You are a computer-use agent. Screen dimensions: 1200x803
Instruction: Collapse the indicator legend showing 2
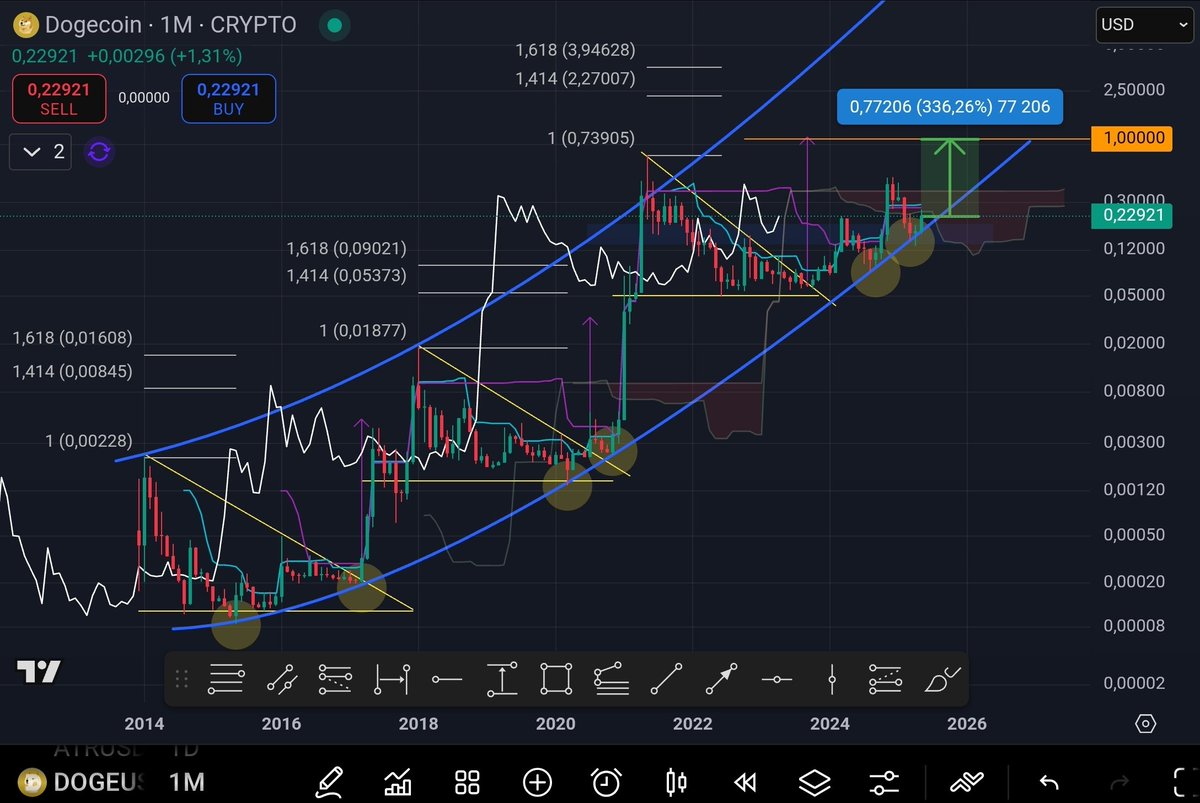point(40,152)
